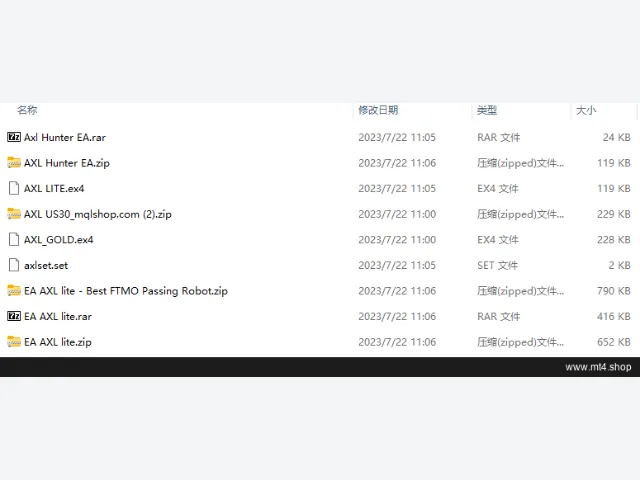Click the 790 KB size cell
The image size is (640, 480).
pos(613,291)
